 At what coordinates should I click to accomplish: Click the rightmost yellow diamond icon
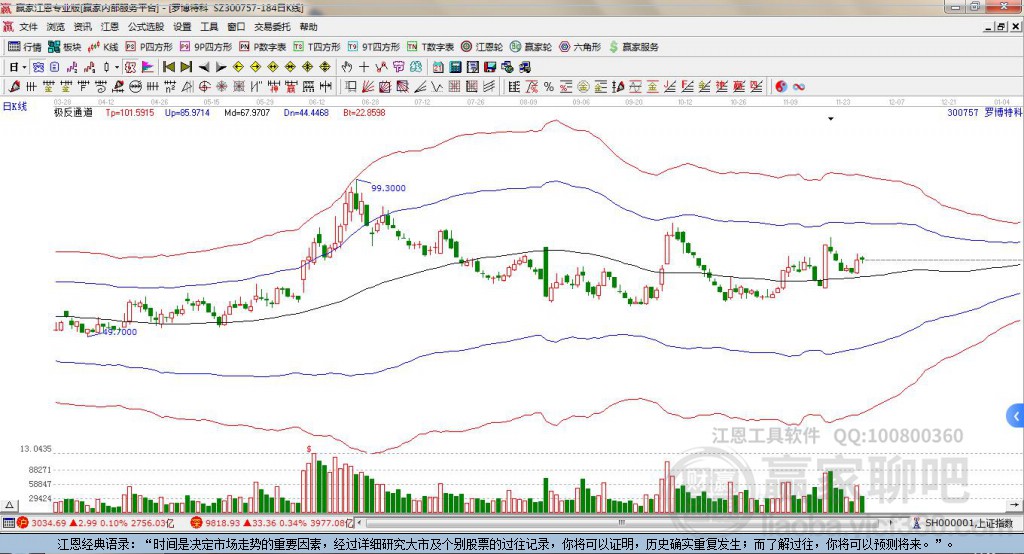coord(325,67)
